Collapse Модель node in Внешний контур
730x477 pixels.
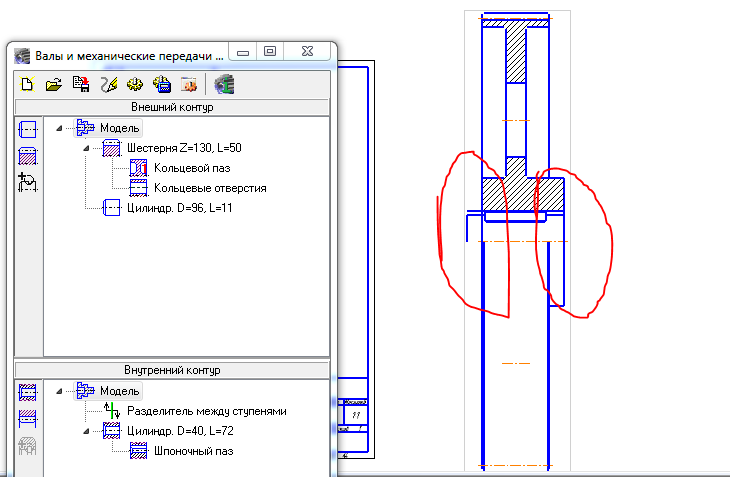pyautogui.click(x=59, y=128)
